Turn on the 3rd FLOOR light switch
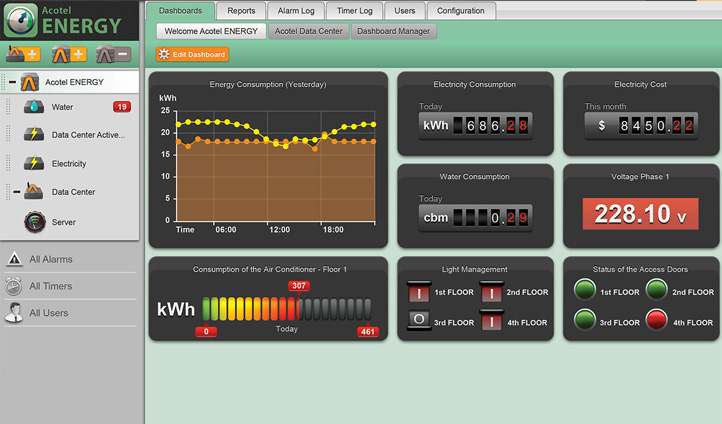 point(418,322)
